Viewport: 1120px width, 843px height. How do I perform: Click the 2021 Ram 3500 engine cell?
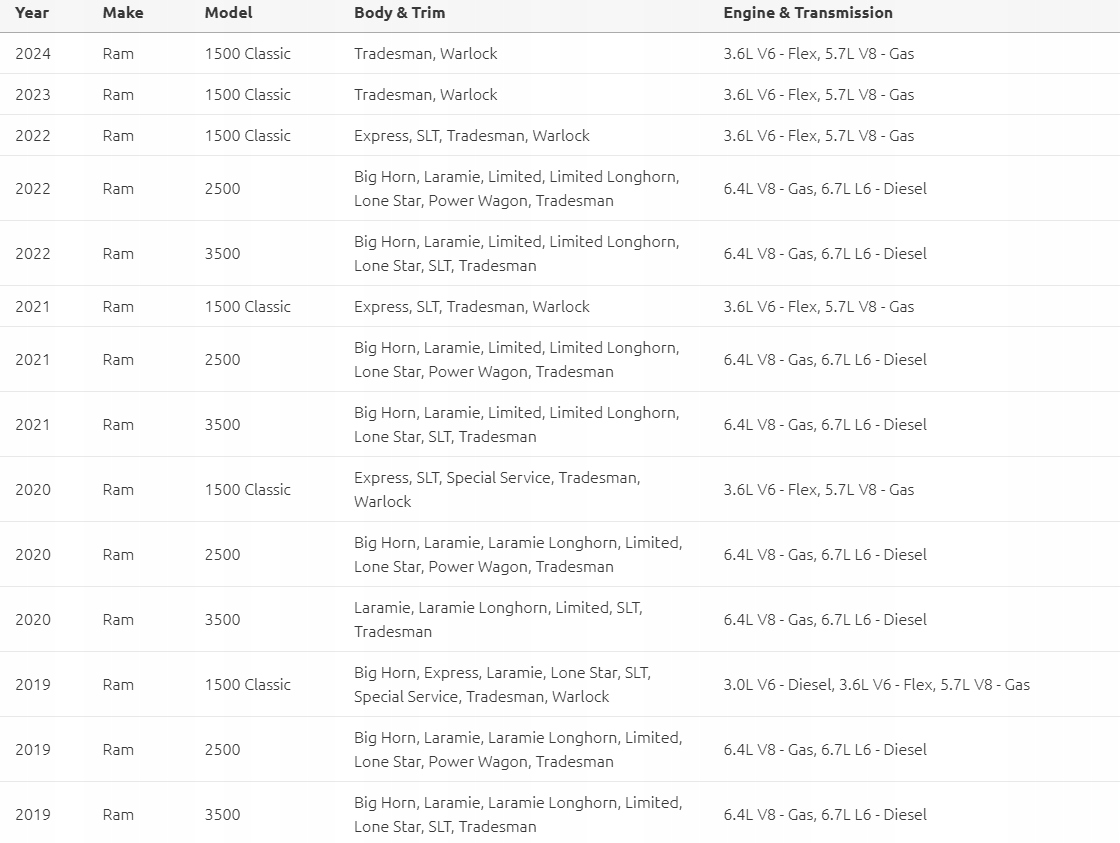click(825, 424)
